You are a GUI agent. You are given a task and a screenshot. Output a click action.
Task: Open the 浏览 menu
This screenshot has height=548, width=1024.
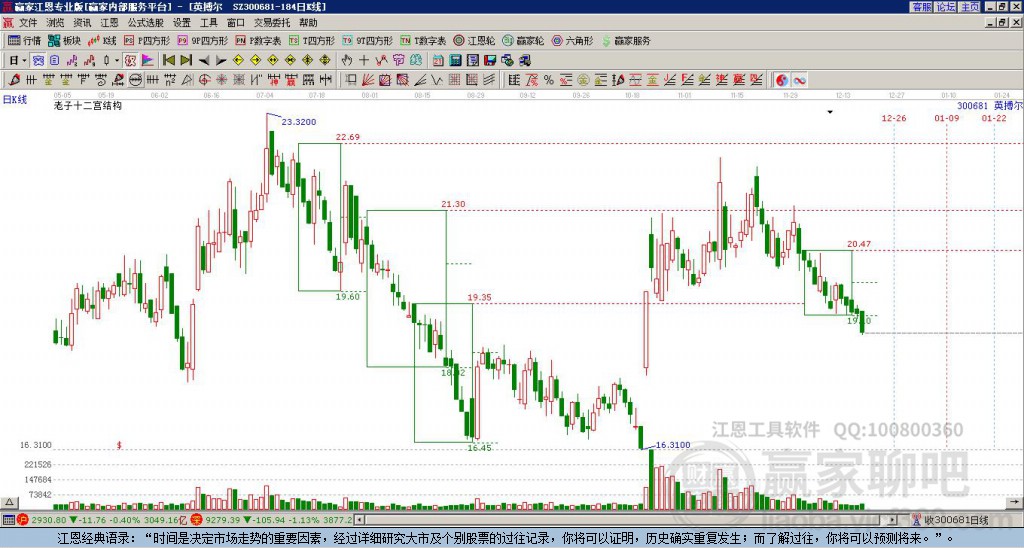coord(56,23)
